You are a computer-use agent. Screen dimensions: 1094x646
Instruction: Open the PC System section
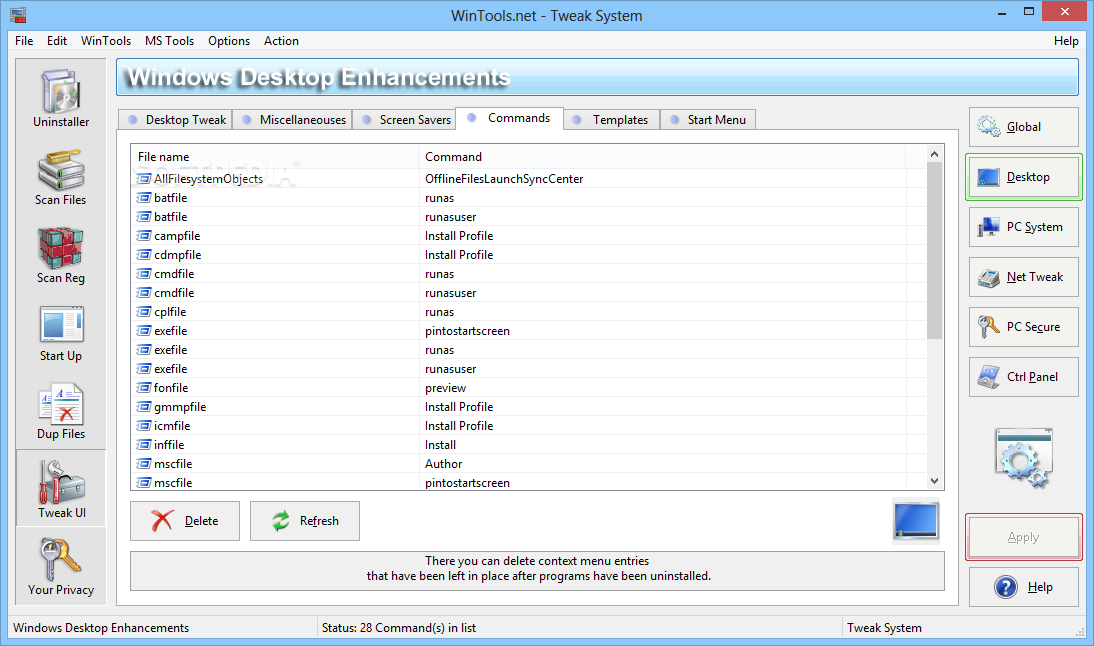[1024, 227]
